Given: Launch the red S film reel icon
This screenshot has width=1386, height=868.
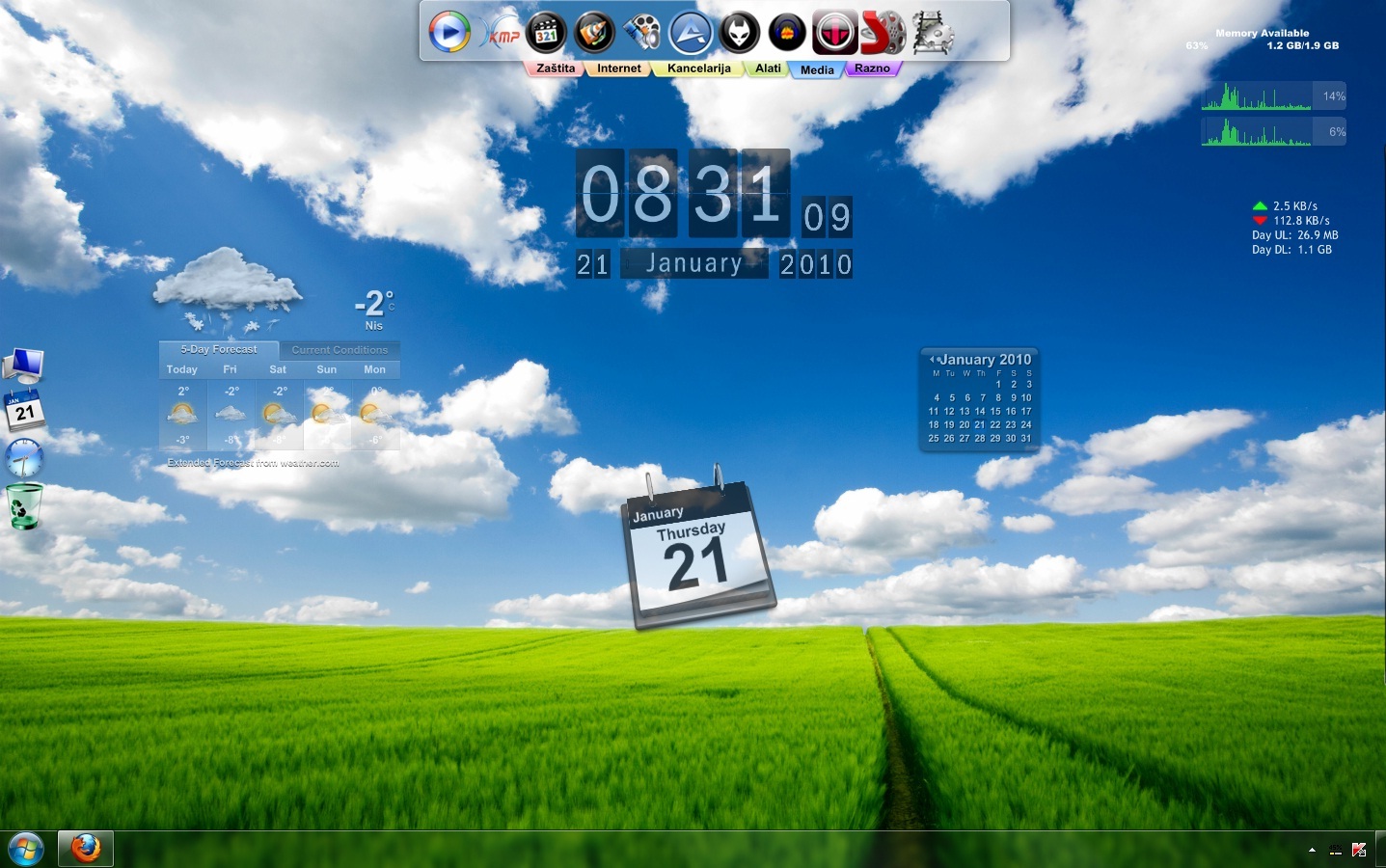Looking at the screenshot, I should tap(883, 33).
